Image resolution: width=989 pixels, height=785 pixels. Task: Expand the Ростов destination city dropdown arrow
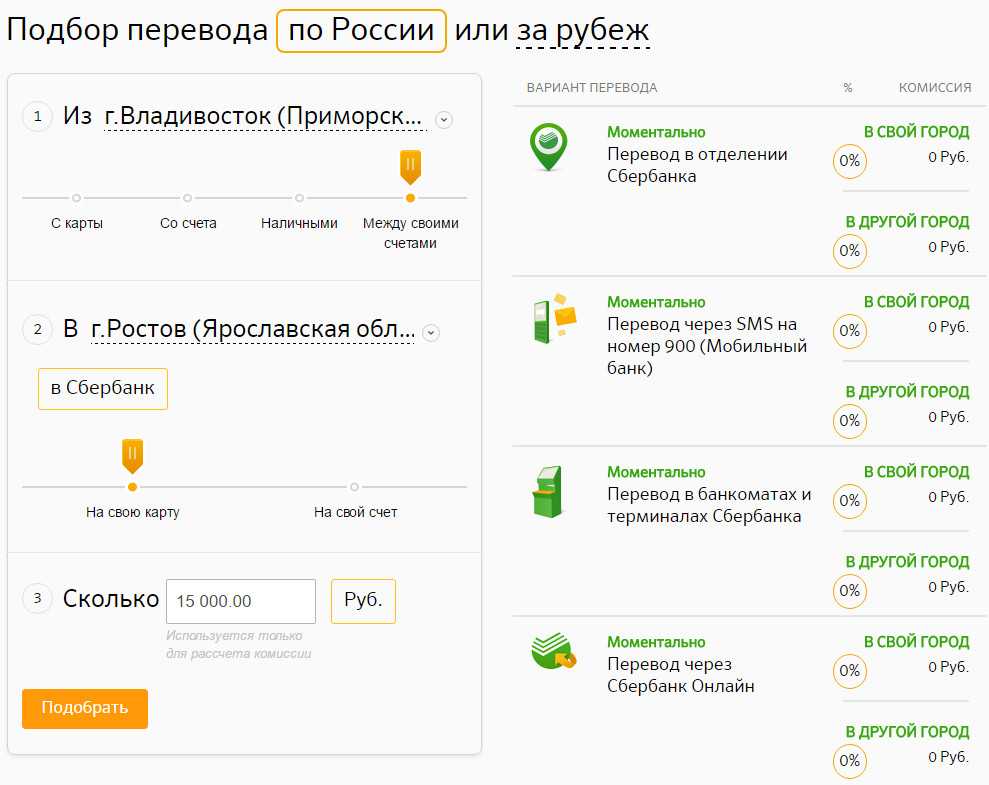[x=431, y=333]
